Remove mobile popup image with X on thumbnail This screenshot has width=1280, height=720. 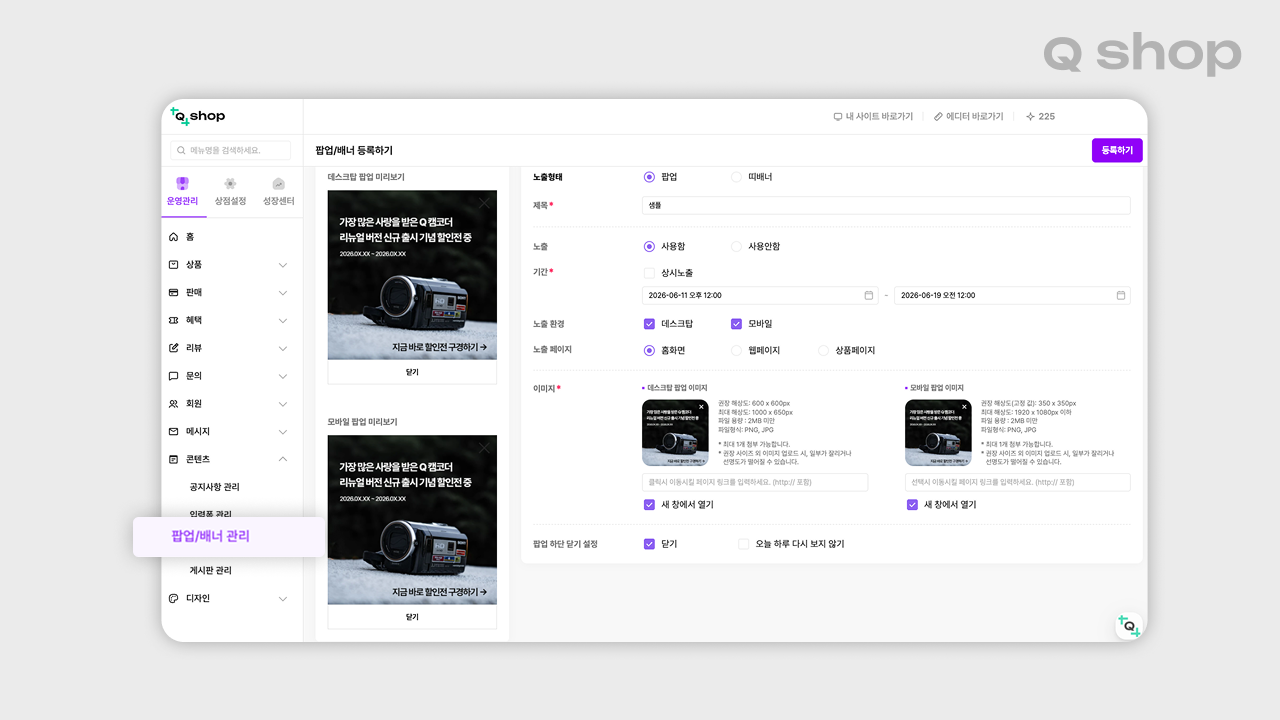(x=964, y=407)
